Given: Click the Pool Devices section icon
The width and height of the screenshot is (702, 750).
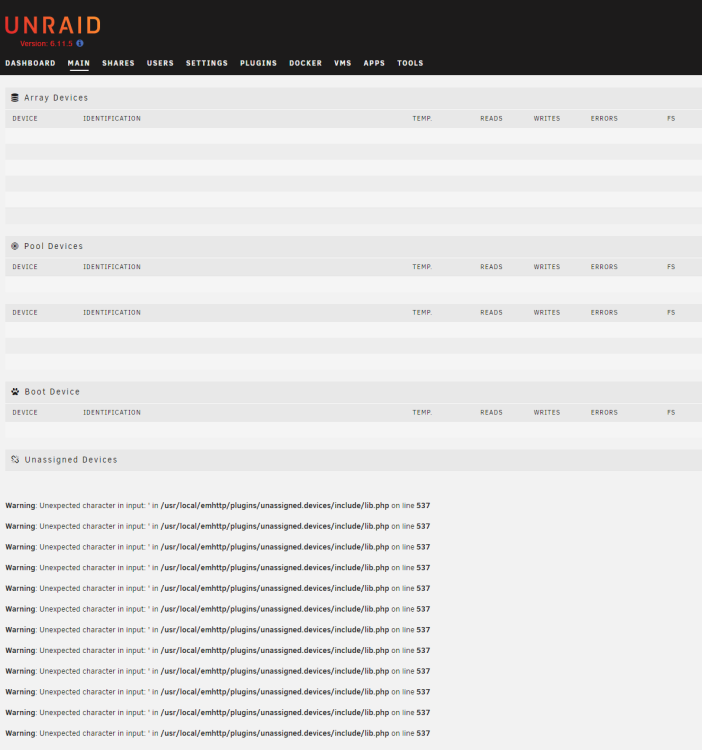Looking at the screenshot, I should click(x=15, y=246).
